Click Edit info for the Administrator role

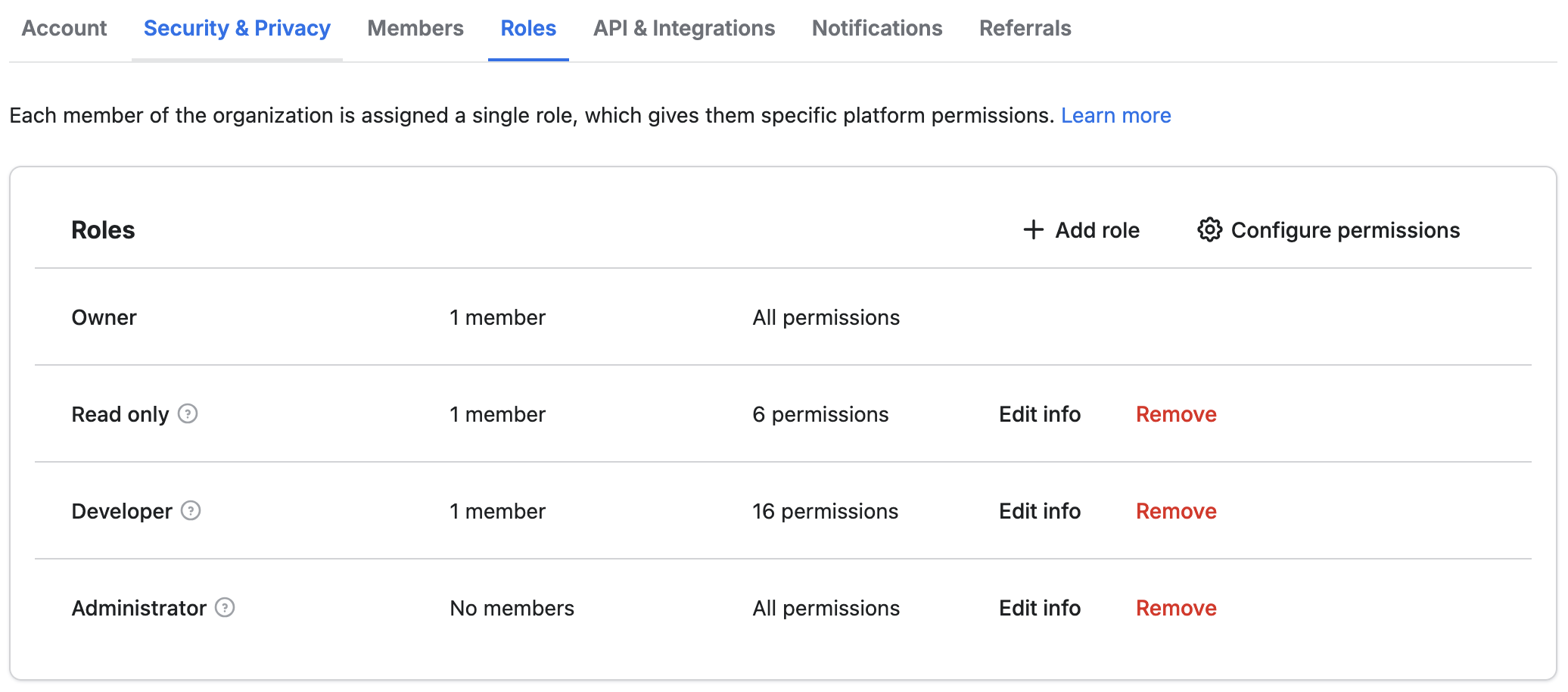pos(1039,608)
